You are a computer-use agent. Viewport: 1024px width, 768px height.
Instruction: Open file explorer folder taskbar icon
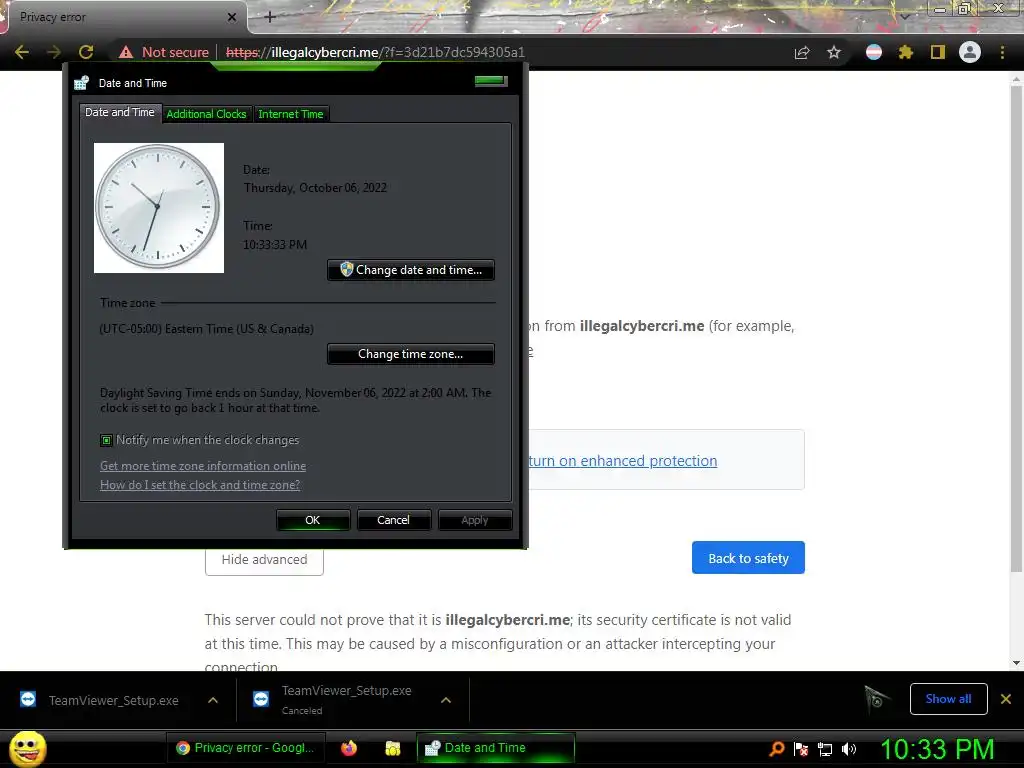(x=392, y=748)
